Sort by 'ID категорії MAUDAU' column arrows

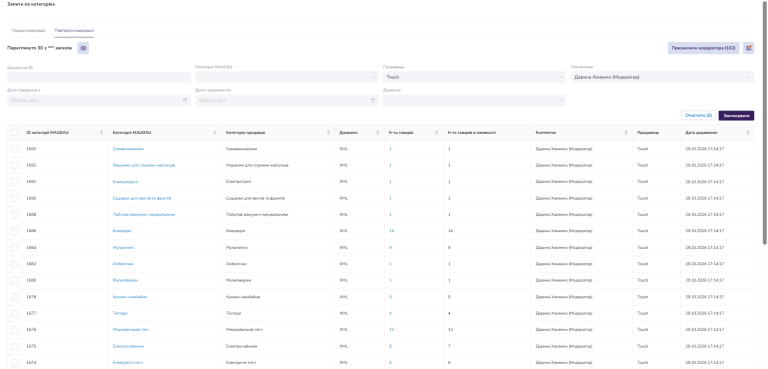coord(101,133)
